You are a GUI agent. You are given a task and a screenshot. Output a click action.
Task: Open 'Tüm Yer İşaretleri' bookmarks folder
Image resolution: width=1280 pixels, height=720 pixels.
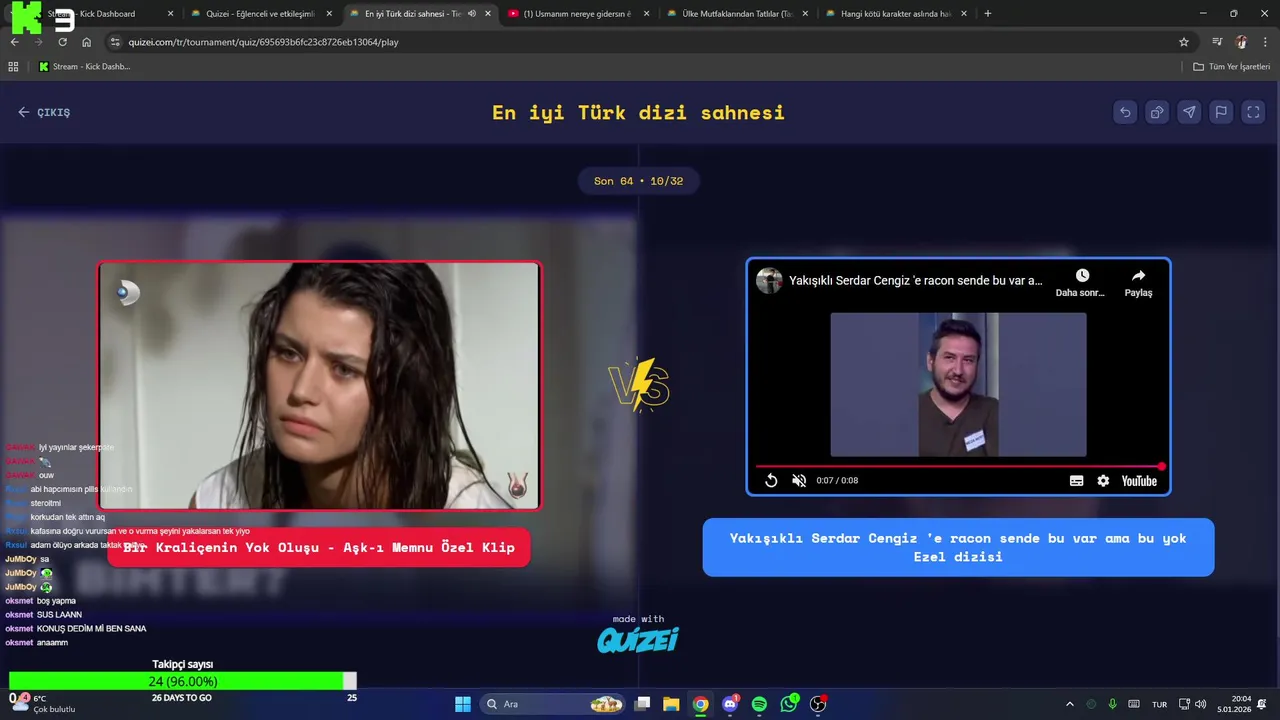tap(1231, 67)
